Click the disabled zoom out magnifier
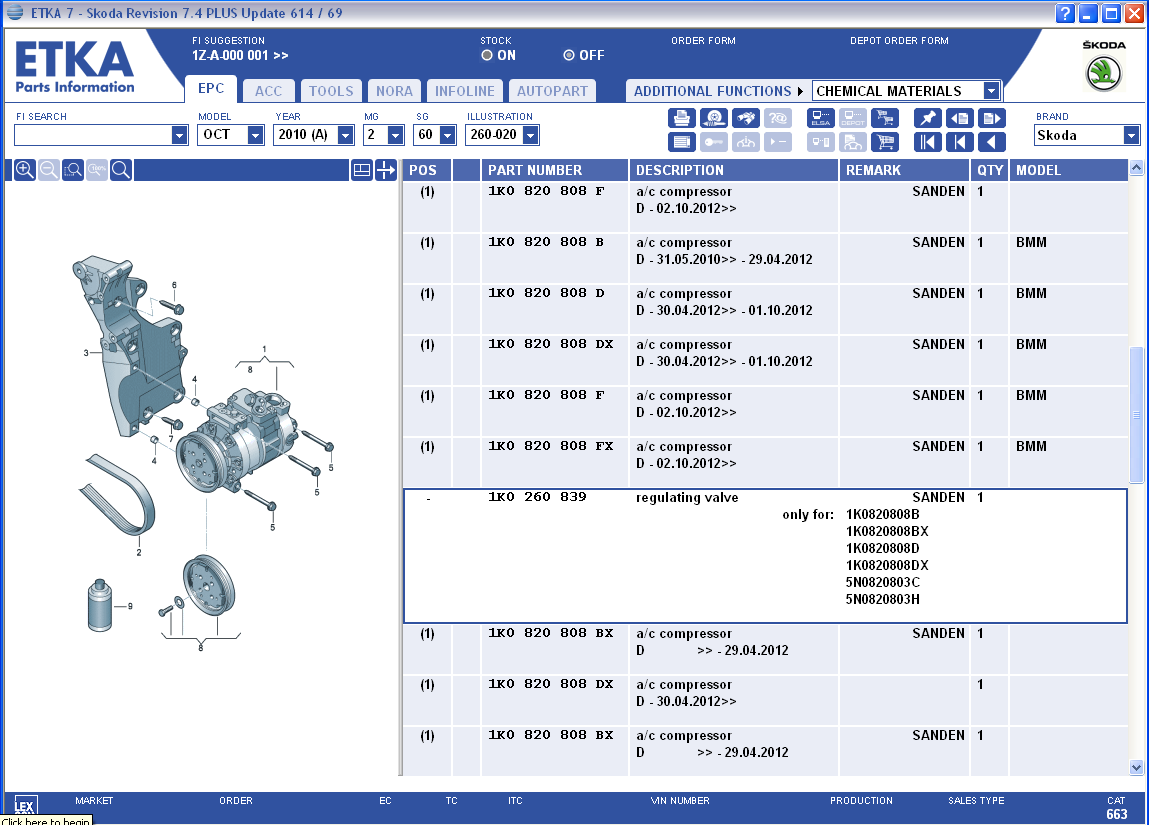The height and width of the screenshot is (825, 1149). (49, 170)
